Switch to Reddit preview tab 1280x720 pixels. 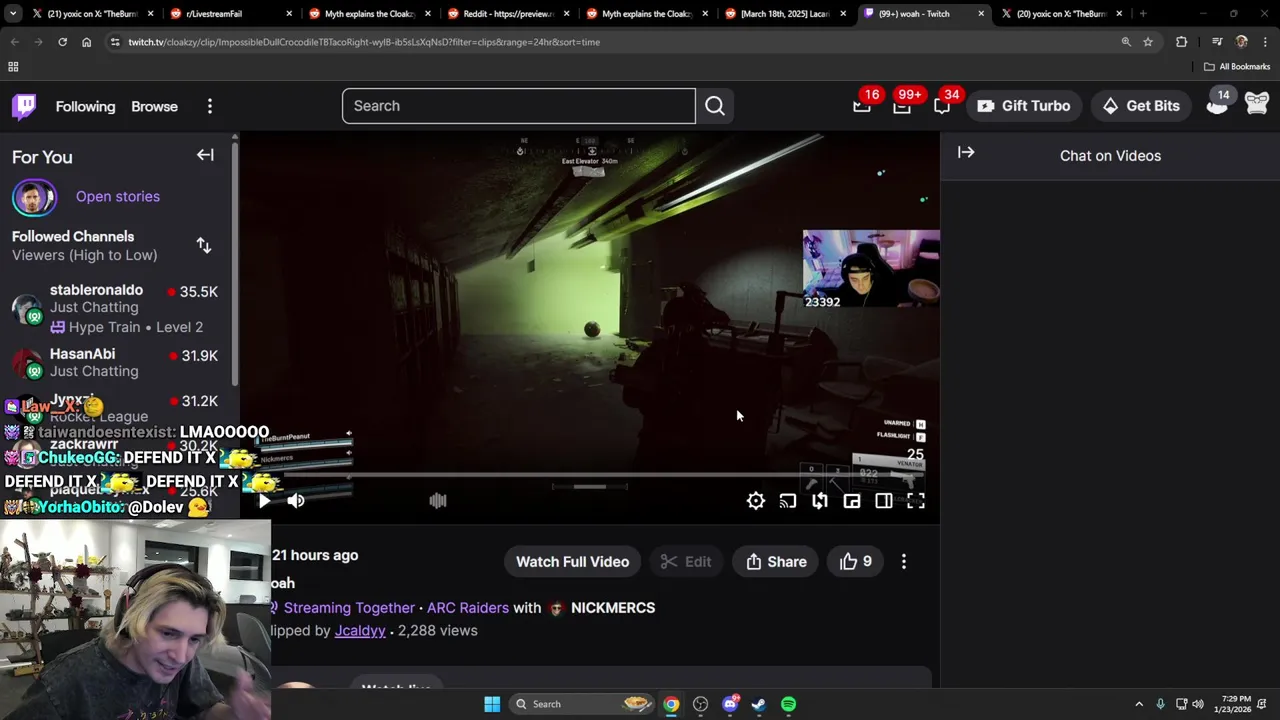click(x=507, y=14)
